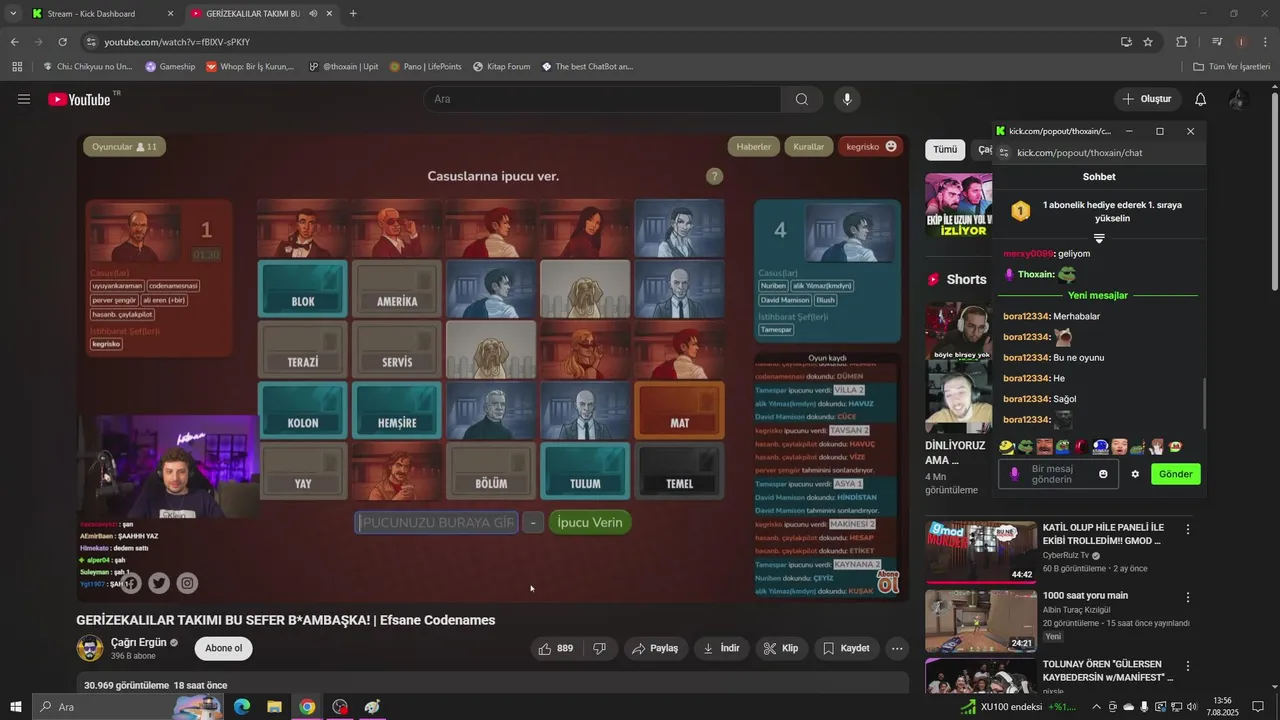Image resolution: width=1280 pixels, height=720 pixels.
Task: Open the taskbar clock showing 13:56
Action: pos(1222,706)
